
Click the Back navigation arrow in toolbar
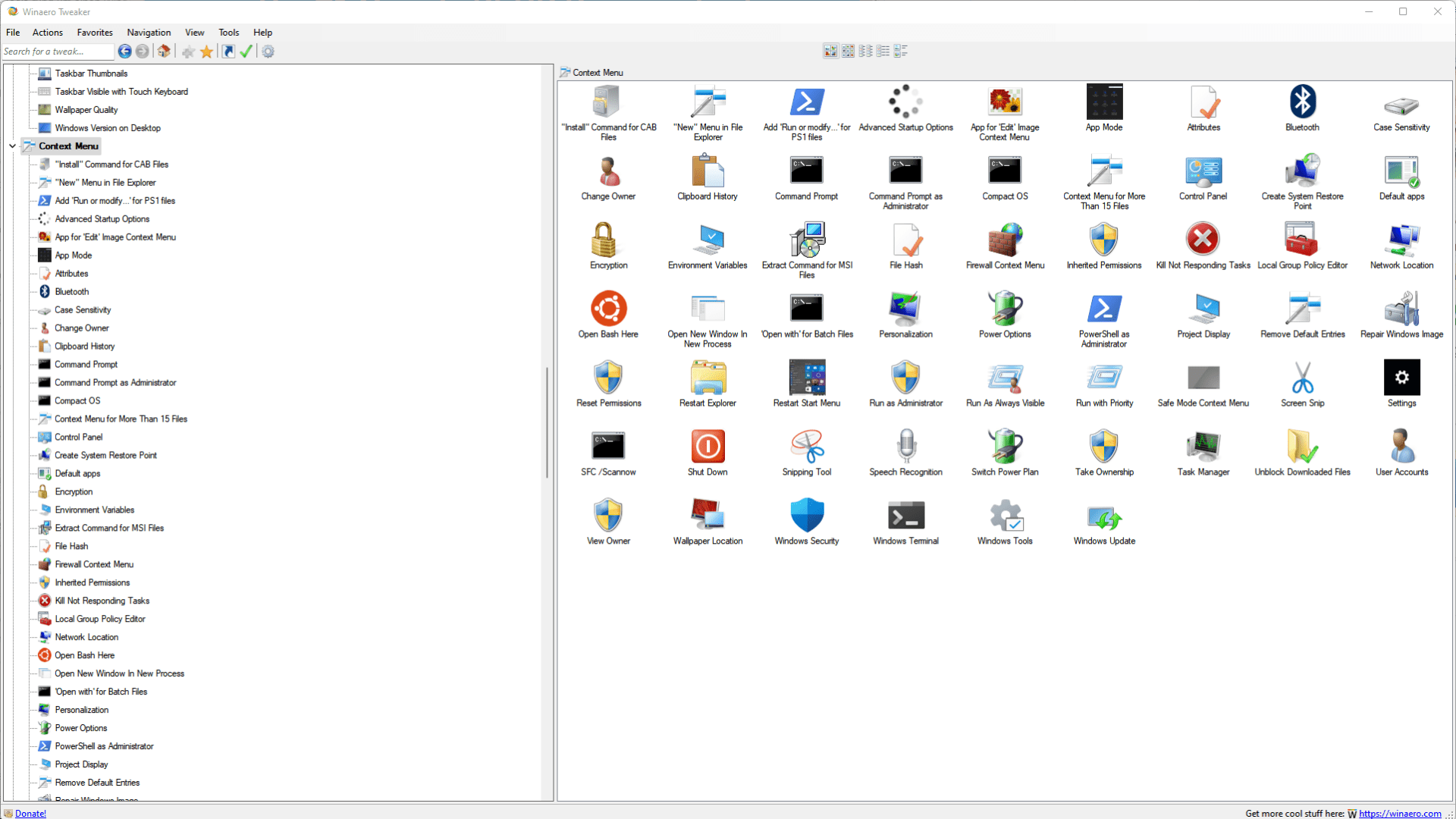pos(124,52)
